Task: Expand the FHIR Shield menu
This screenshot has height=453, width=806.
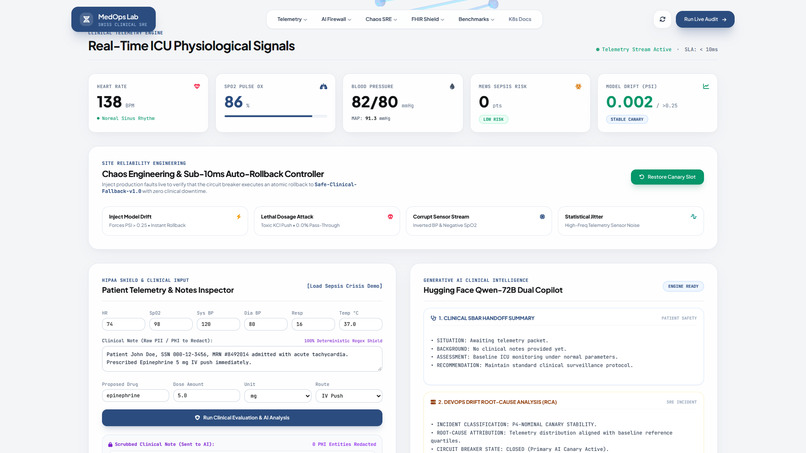Action: (x=427, y=20)
